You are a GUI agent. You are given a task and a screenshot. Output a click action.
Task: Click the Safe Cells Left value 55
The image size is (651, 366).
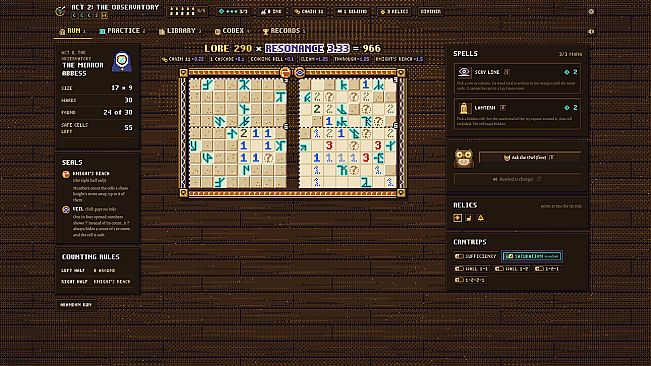click(x=128, y=128)
